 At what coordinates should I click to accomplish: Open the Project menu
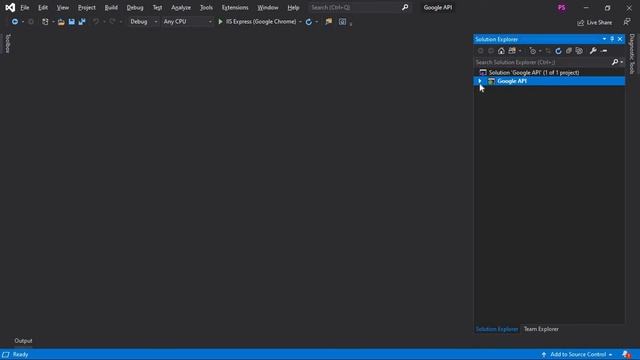87,7
